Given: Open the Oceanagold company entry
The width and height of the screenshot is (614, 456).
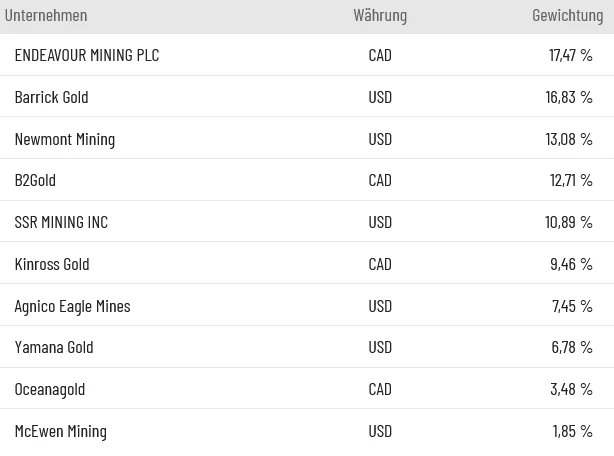Looking at the screenshot, I should click(50, 389).
